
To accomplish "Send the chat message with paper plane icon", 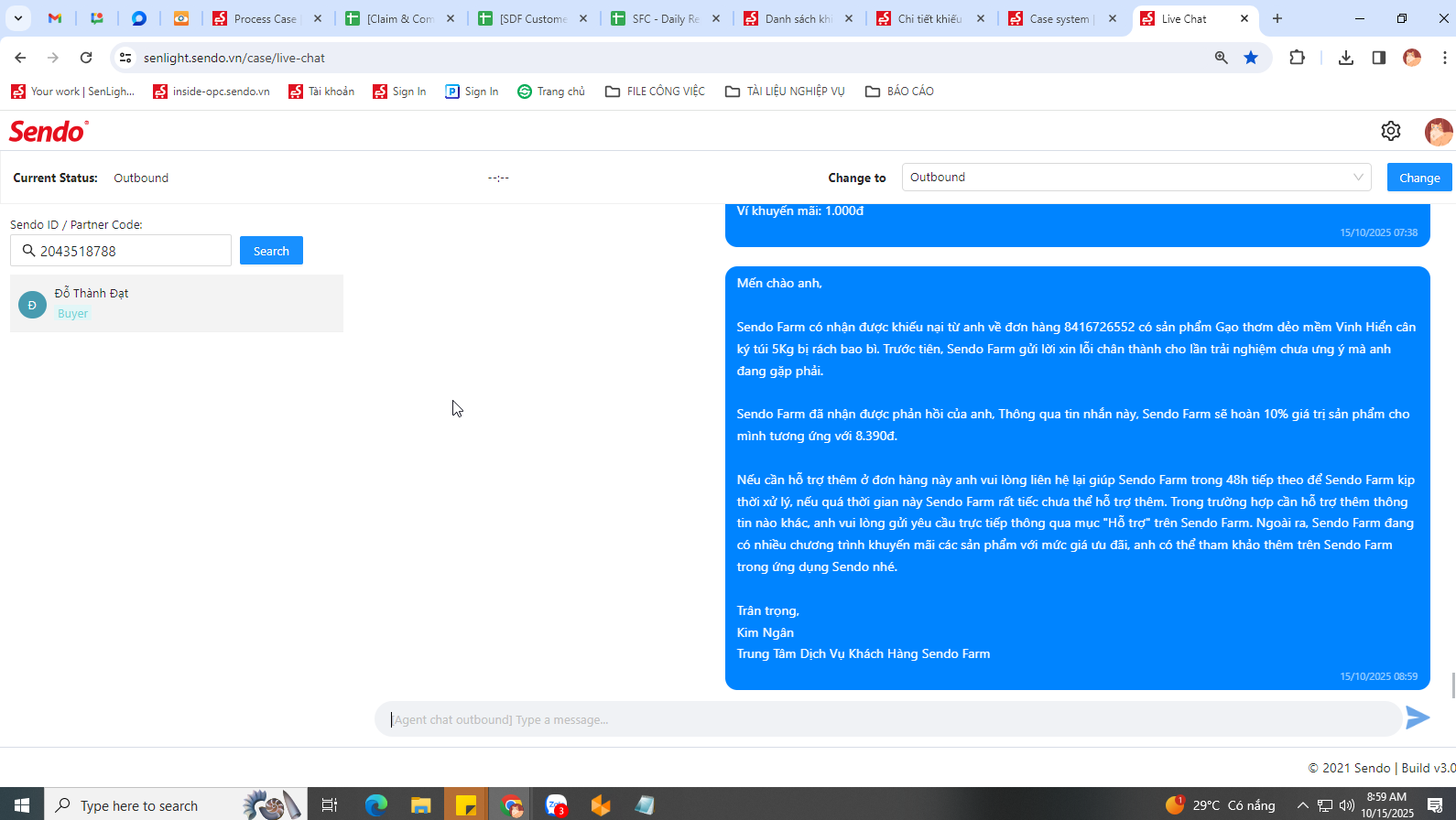I will [x=1418, y=717].
